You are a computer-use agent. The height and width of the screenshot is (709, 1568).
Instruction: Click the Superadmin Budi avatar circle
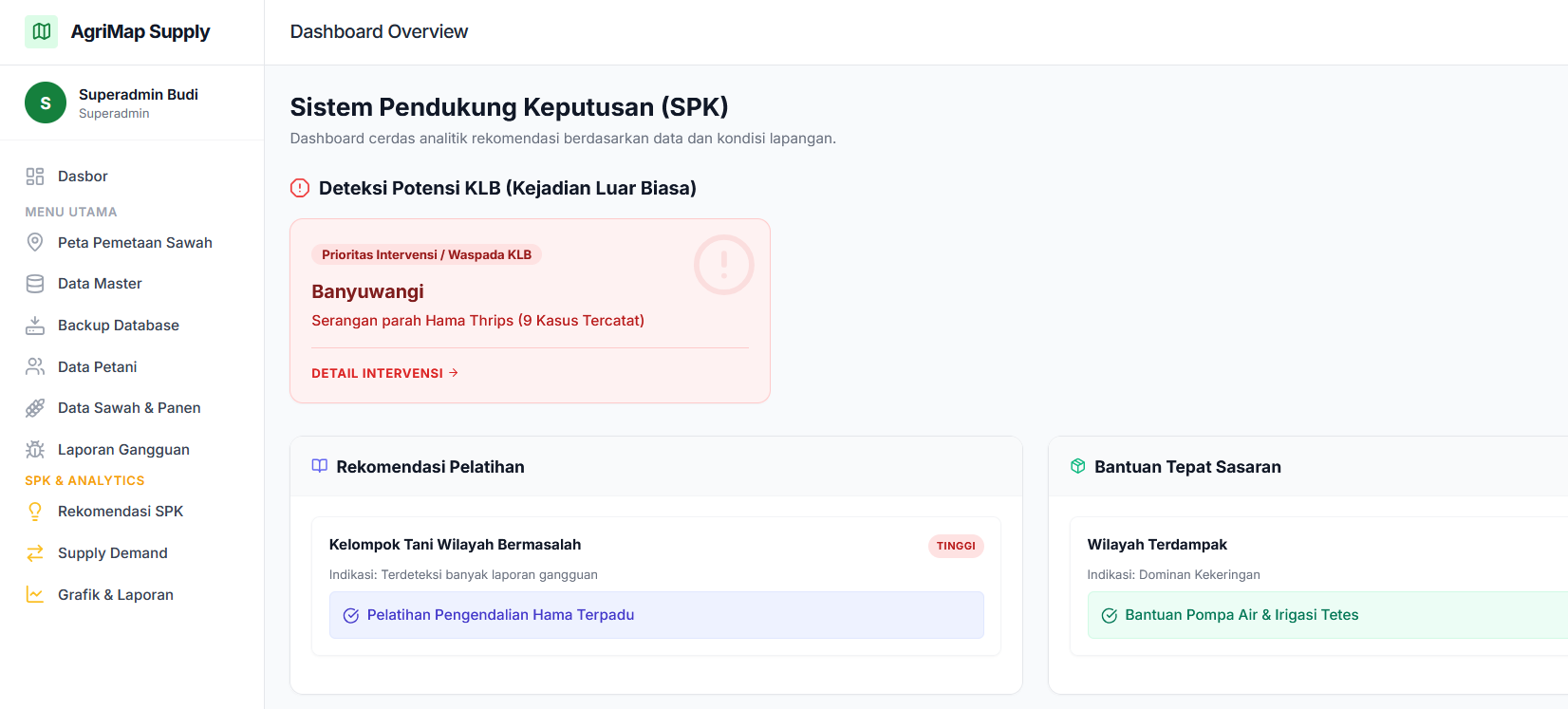pos(46,103)
